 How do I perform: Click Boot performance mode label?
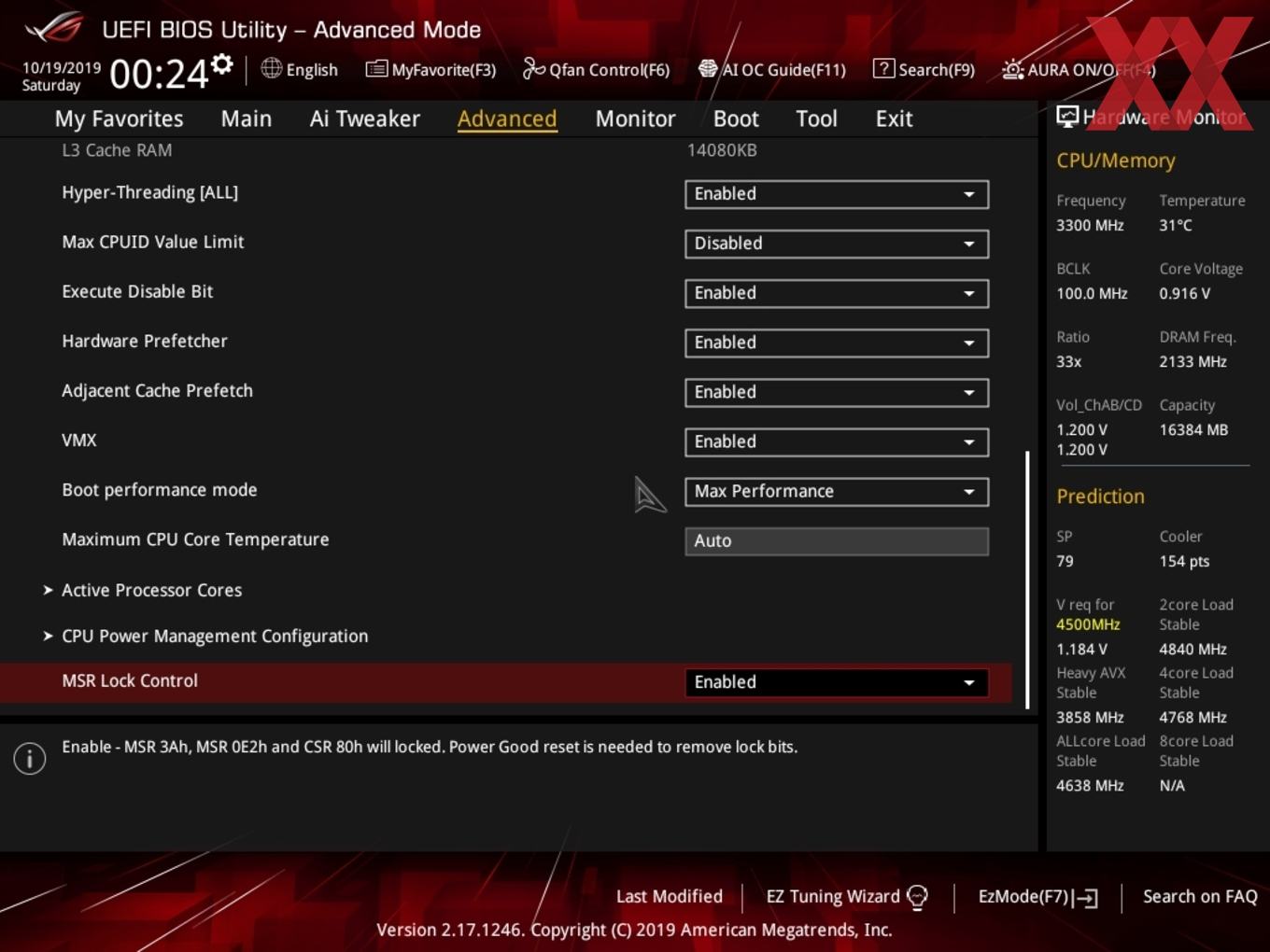pos(160,490)
